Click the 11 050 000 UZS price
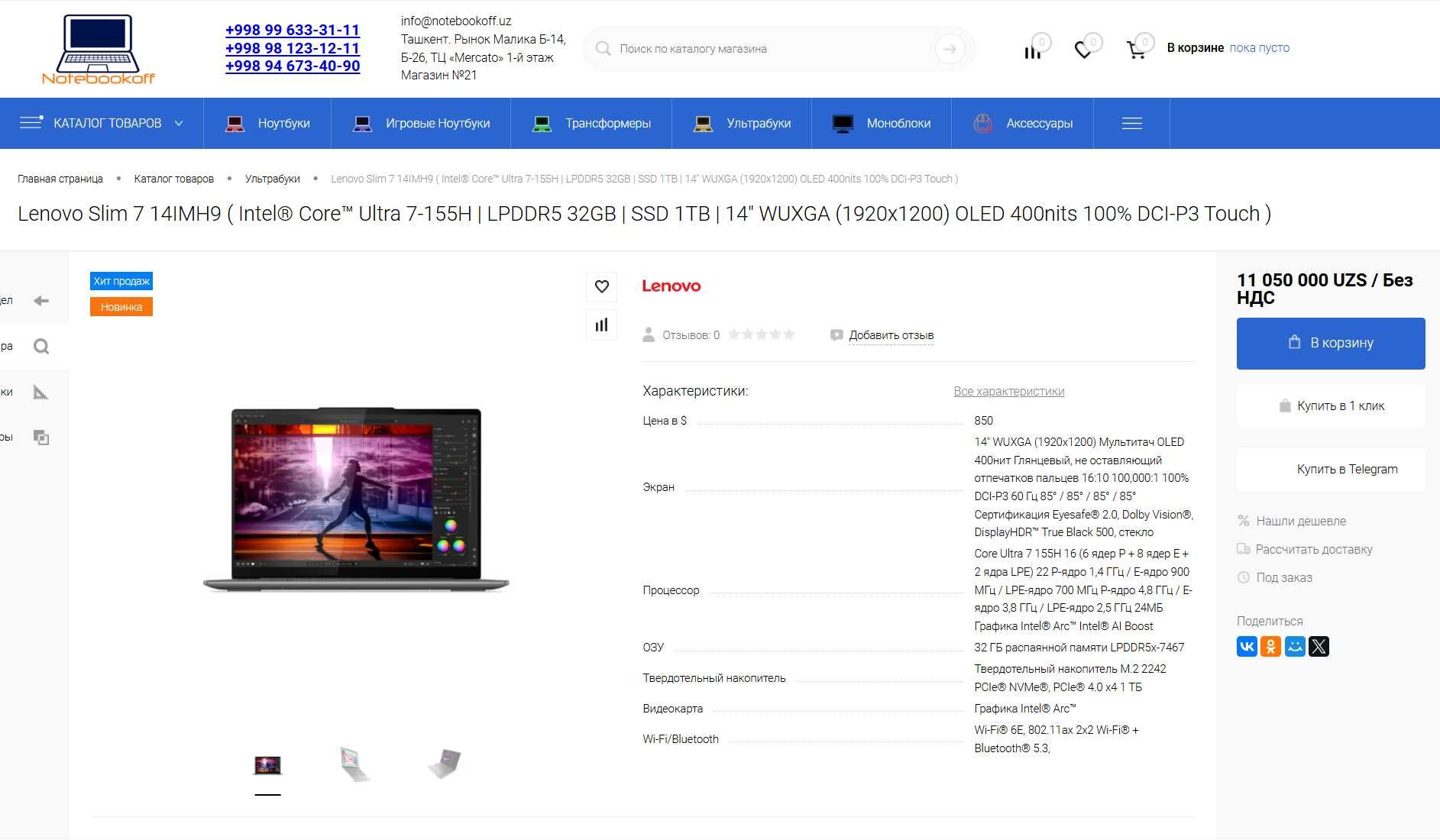 [x=1325, y=289]
